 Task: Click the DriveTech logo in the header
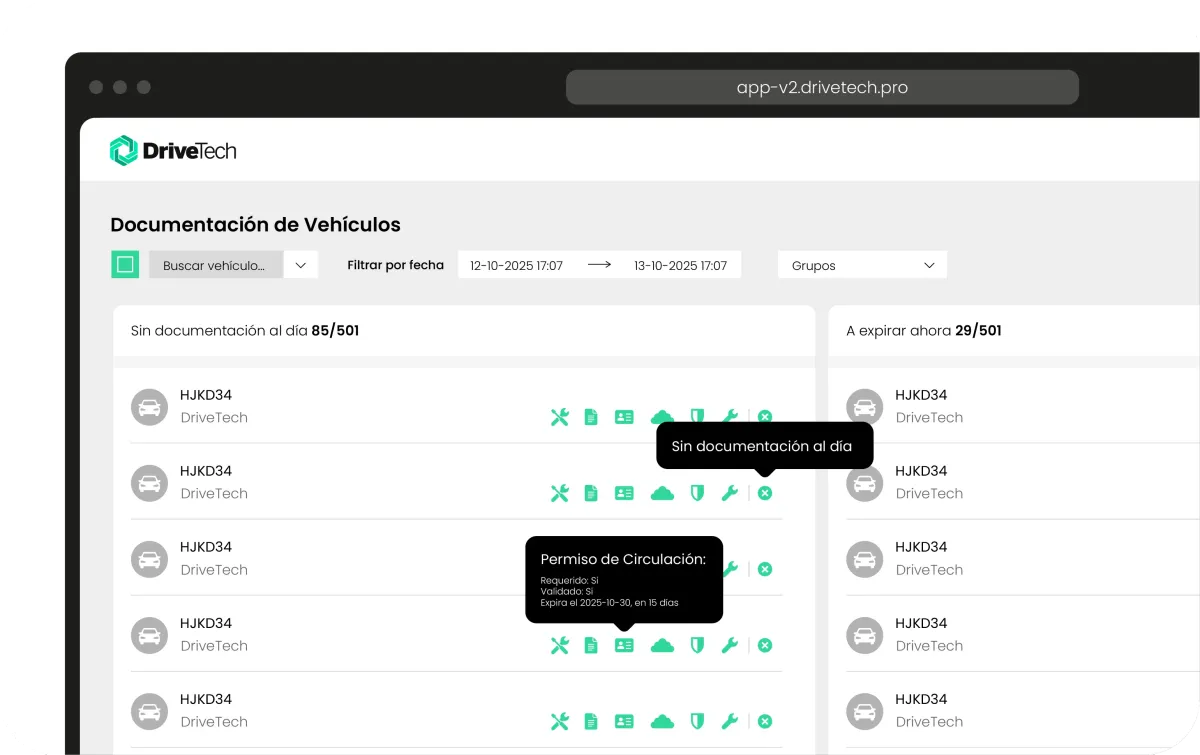(x=173, y=151)
